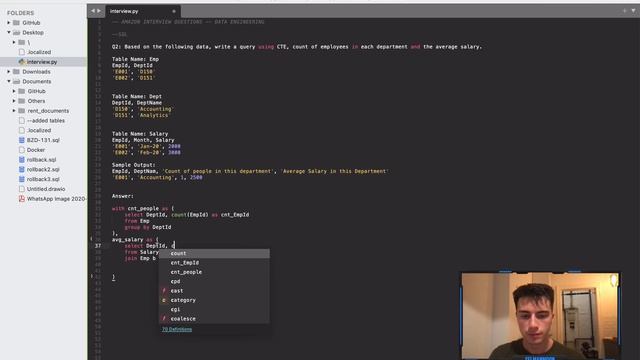The height and width of the screenshot is (360, 640).
Task: Expand the GitHub folder under Documents
Action: [14, 91]
